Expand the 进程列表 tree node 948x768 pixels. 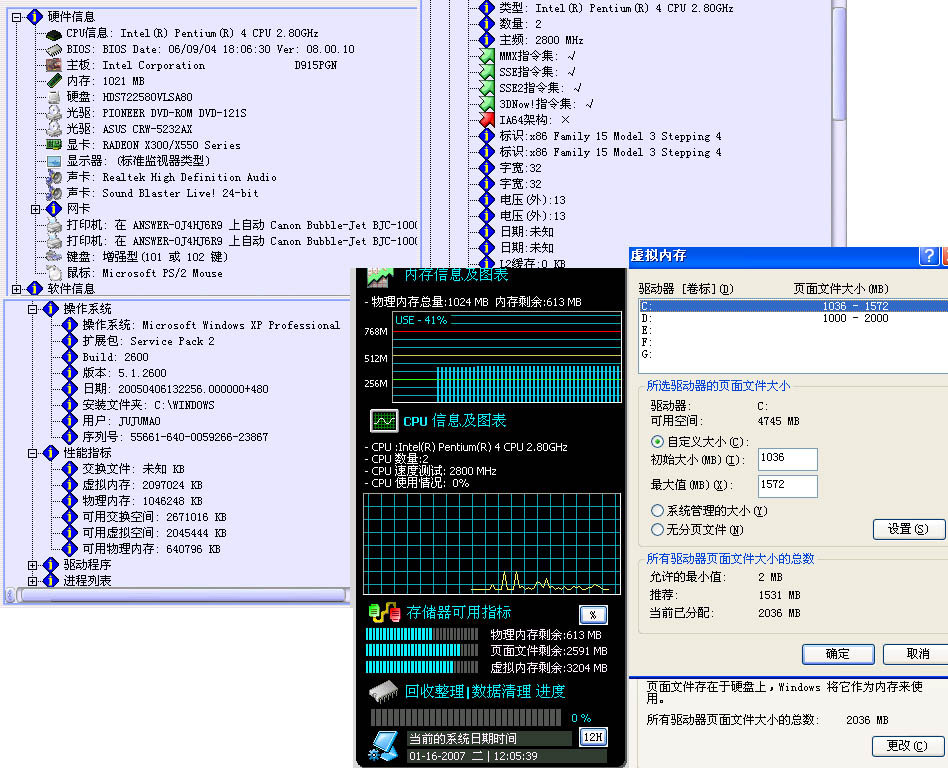tap(33, 581)
